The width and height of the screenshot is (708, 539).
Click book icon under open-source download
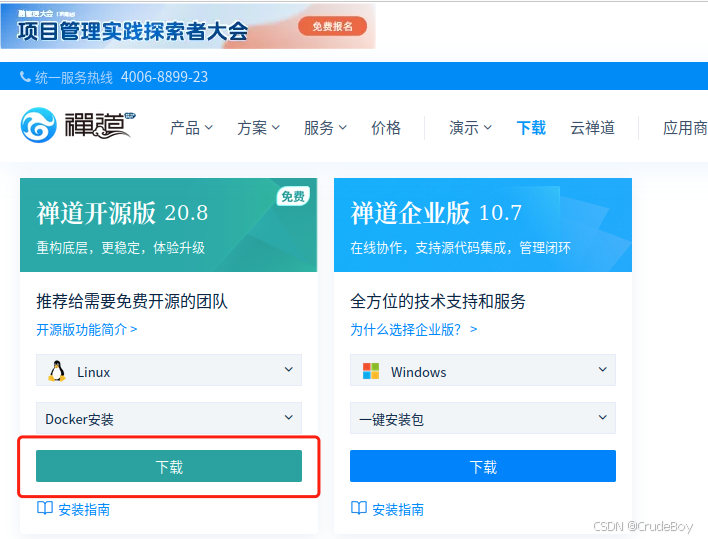[45, 508]
